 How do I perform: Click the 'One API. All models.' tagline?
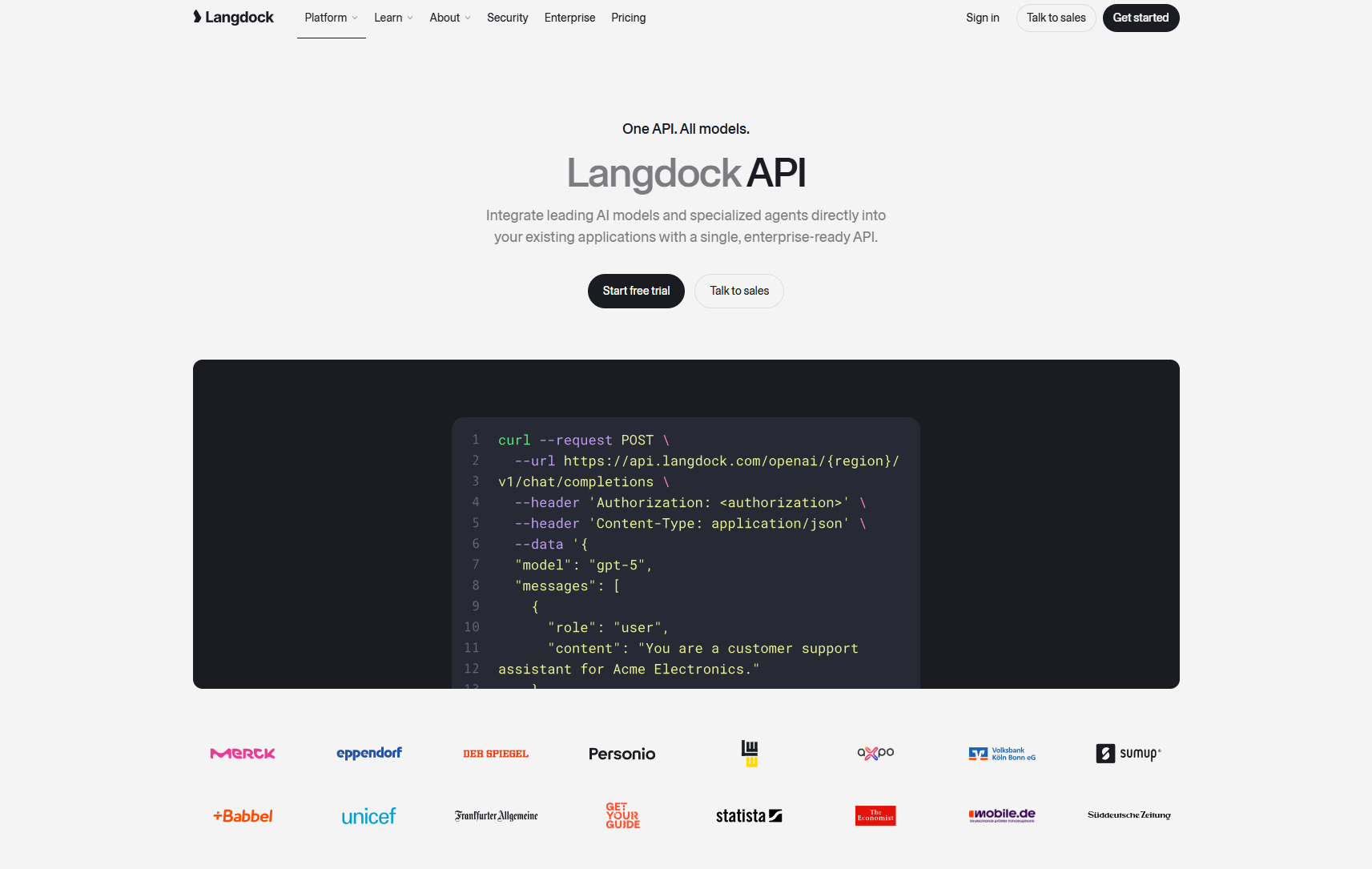coord(686,129)
